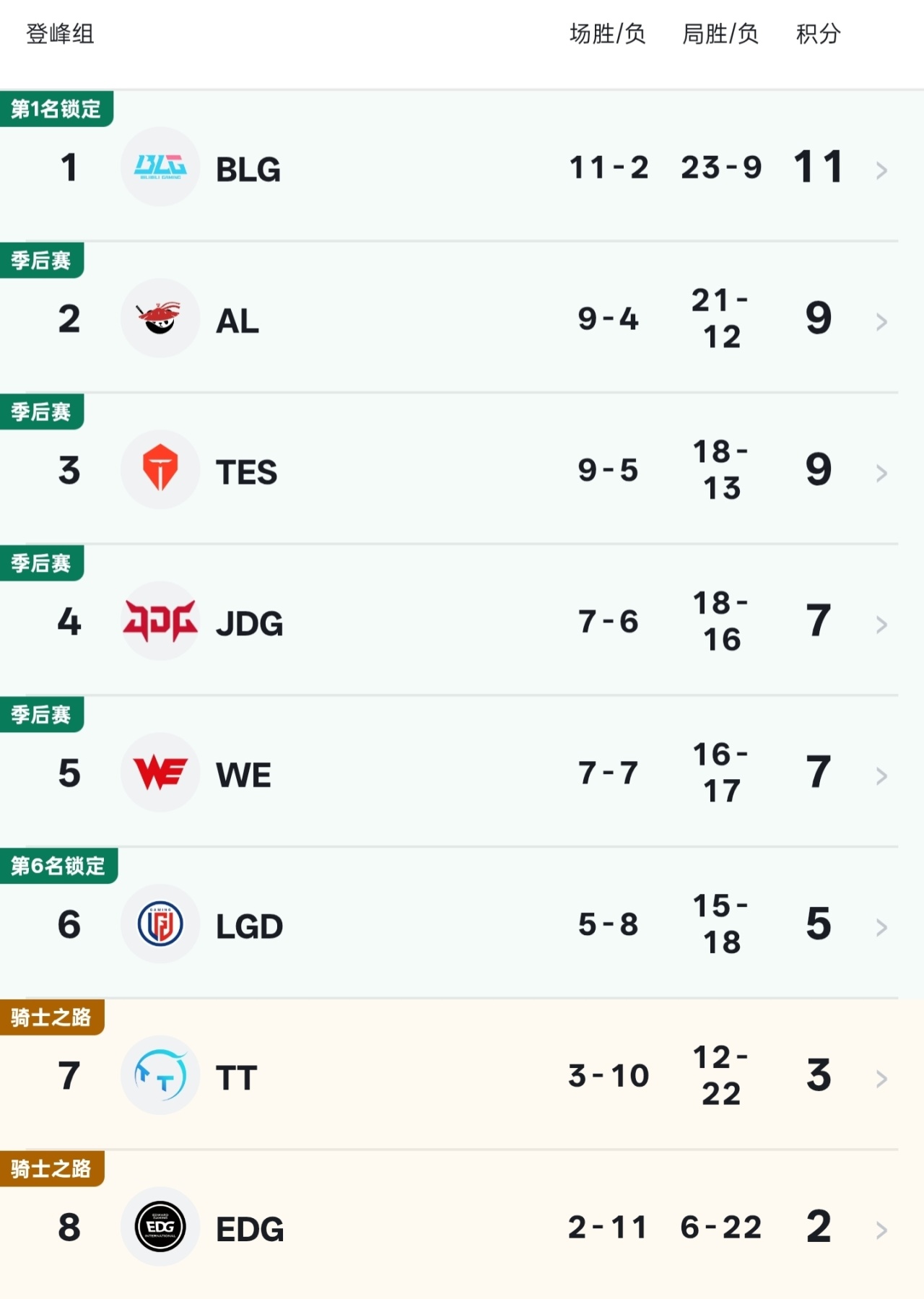Open the BLG team logo
This screenshot has height=1299, width=924.
point(160,167)
